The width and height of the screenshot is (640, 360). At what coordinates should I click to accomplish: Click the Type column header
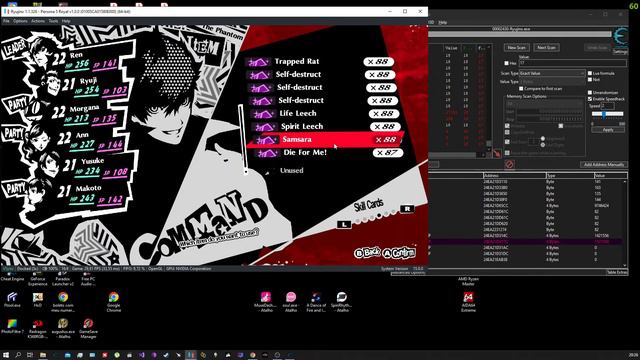570,176
